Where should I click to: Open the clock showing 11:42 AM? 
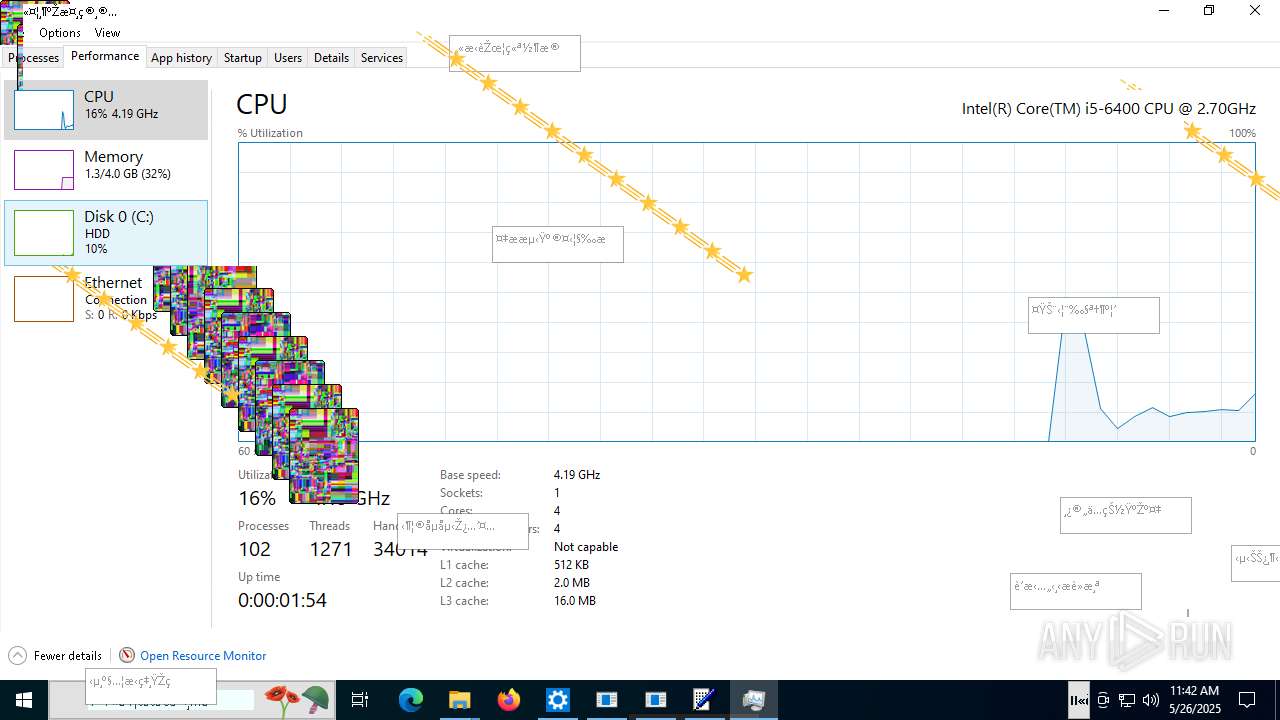tap(1194, 700)
